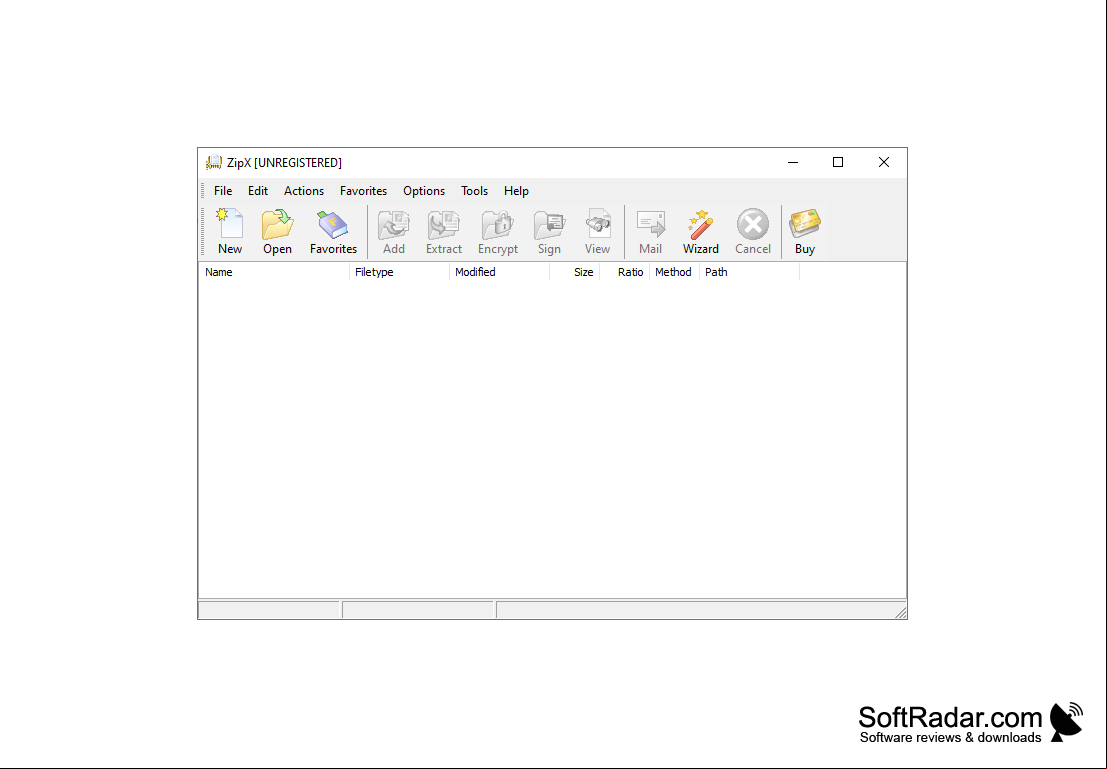Open the Help menu

(516, 191)
